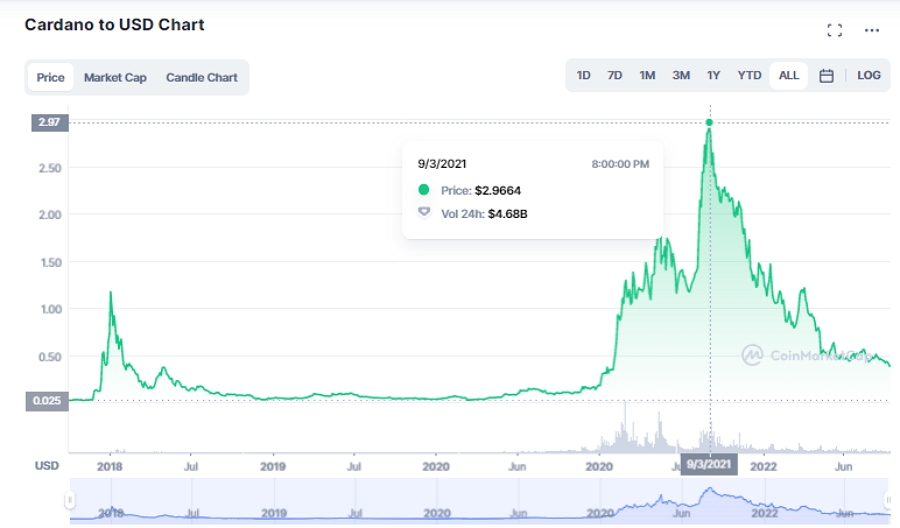
Task: Set range to YTD
Action: tap(749, 76)
